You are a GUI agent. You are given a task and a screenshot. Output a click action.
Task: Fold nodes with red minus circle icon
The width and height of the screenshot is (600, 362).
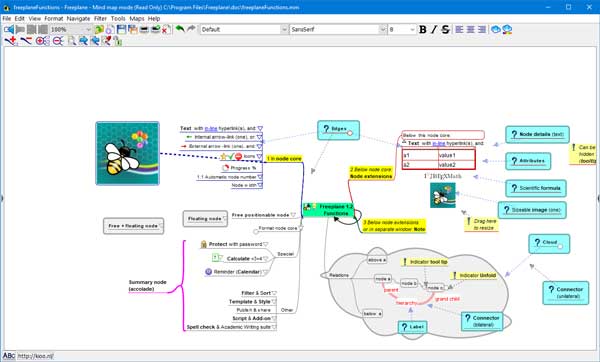click(x=58, y=41)
